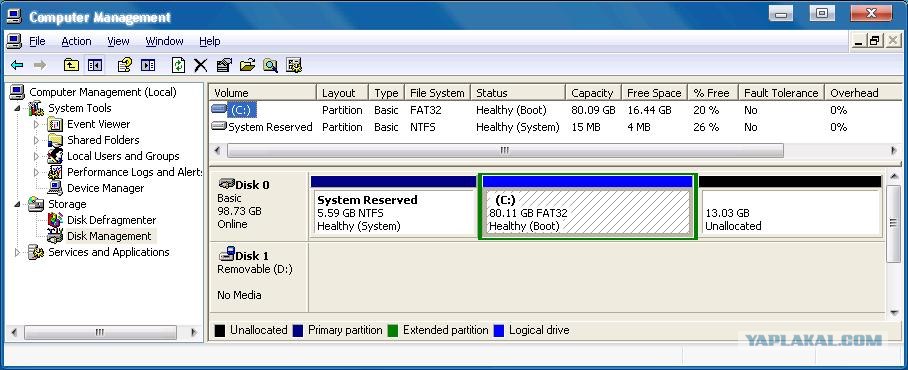Click the Help question-mark toolbar icon
Viewport: 908px width, 370px height.
pyautogui.click(x=125, y=65)
